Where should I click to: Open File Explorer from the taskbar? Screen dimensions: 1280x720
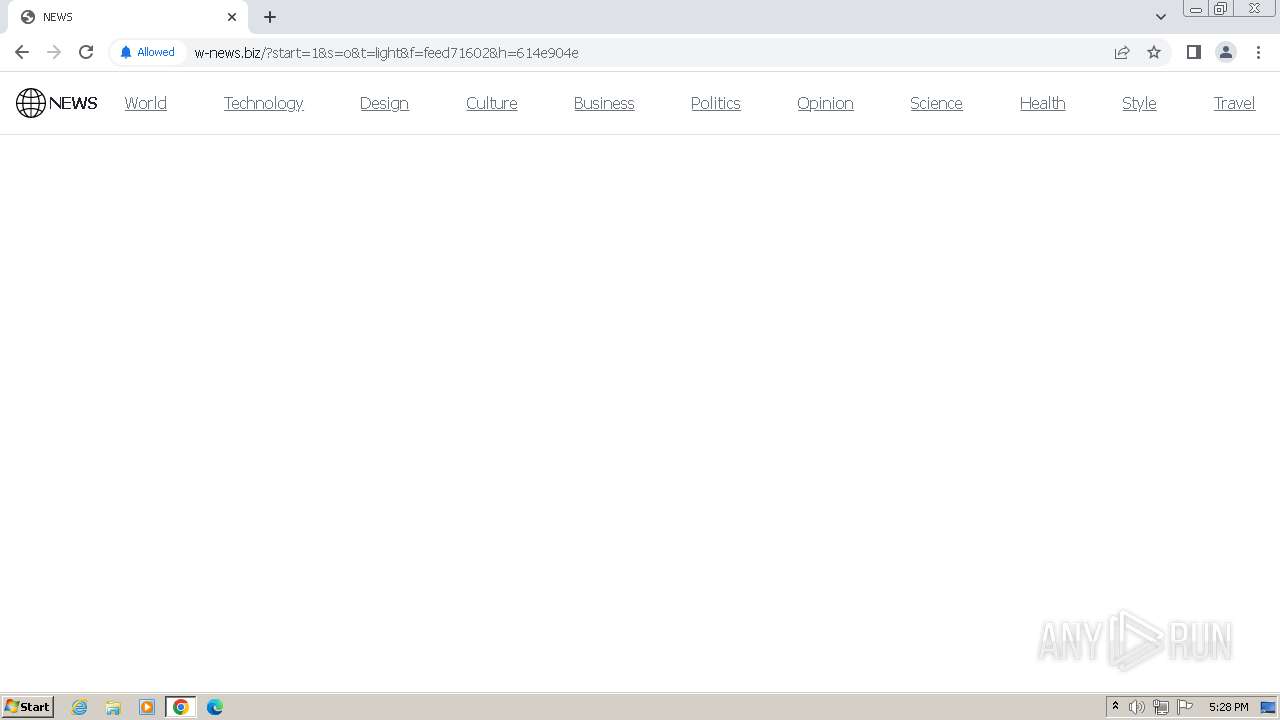coord(113,707)
